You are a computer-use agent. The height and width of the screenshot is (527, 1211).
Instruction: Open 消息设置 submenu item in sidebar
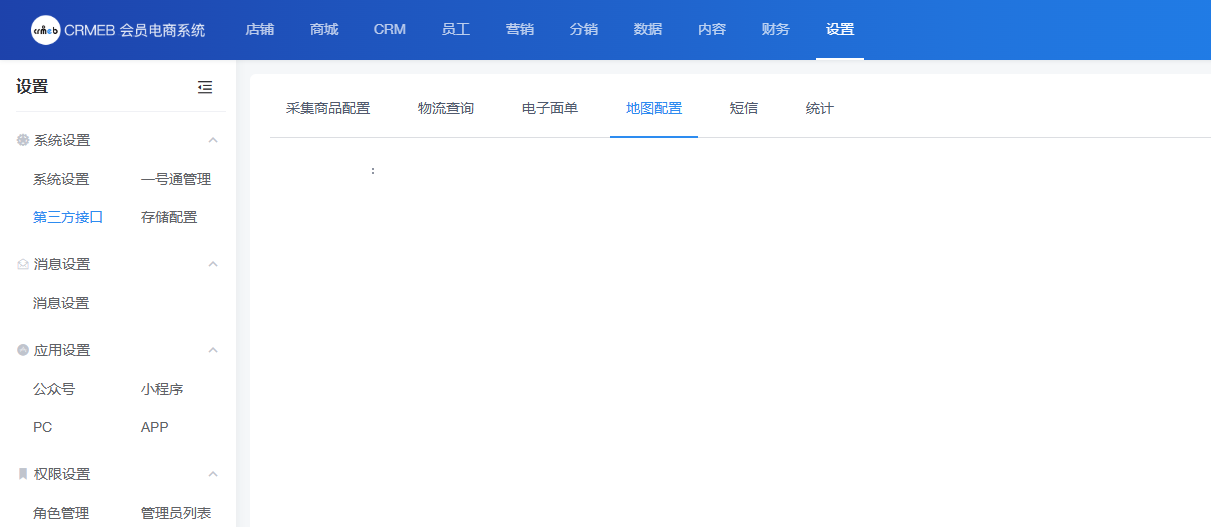pyautogui.click(x=61, y=303)
